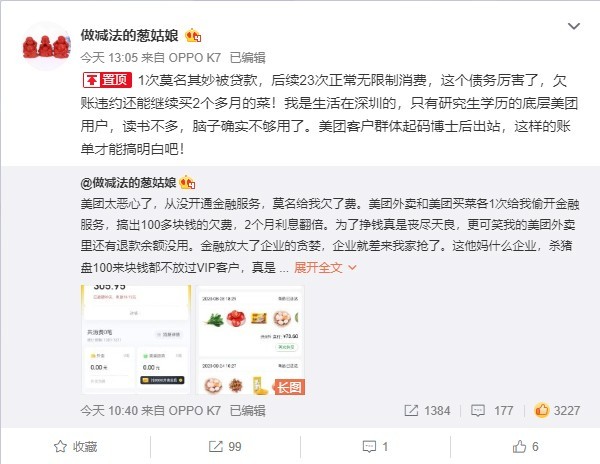Click crown badge in the reposted section
This screenshot has height=464, width=600.
[x=187, y=182]
